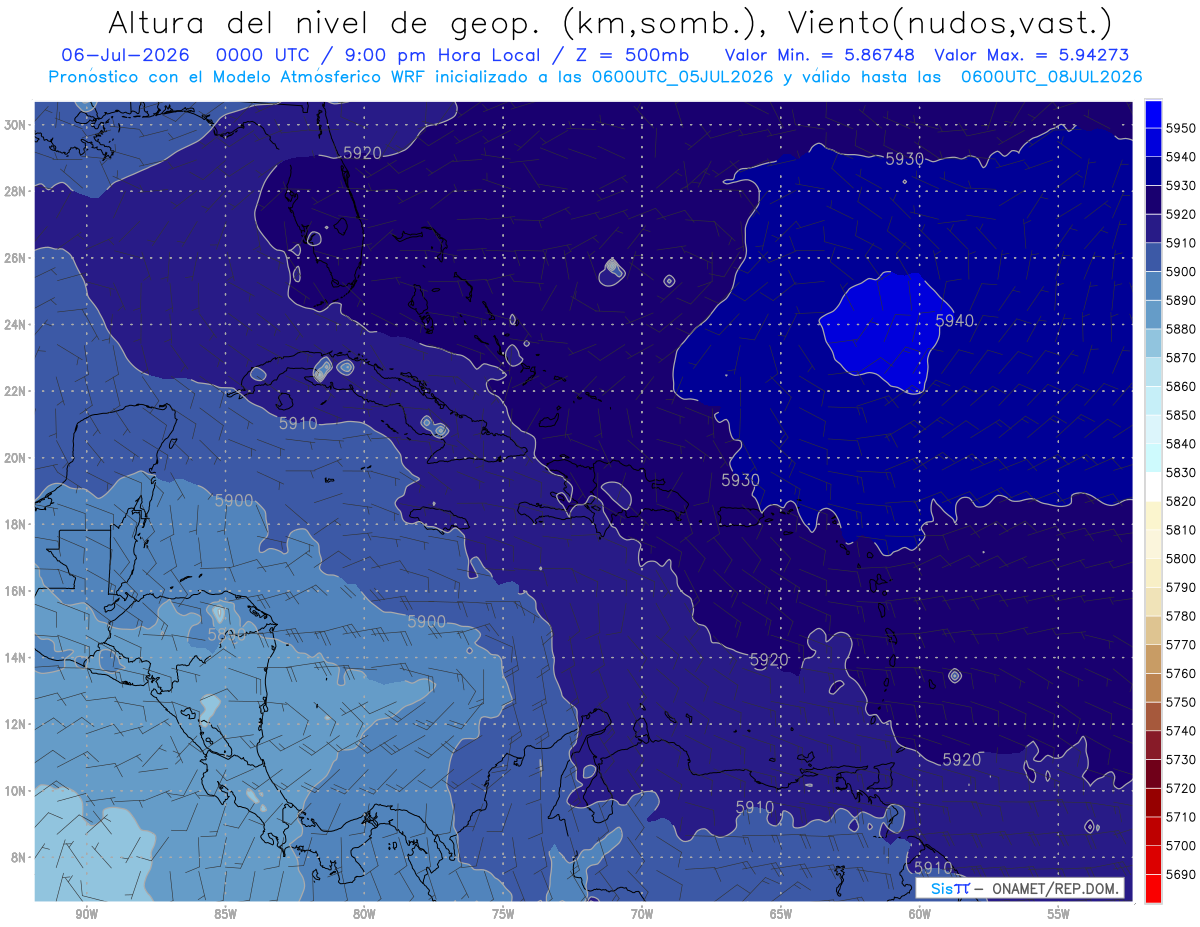This screenshot has height=927, width=1200.
Task: Click the '80W' longitude axis label
Action: tap(364, 915)
